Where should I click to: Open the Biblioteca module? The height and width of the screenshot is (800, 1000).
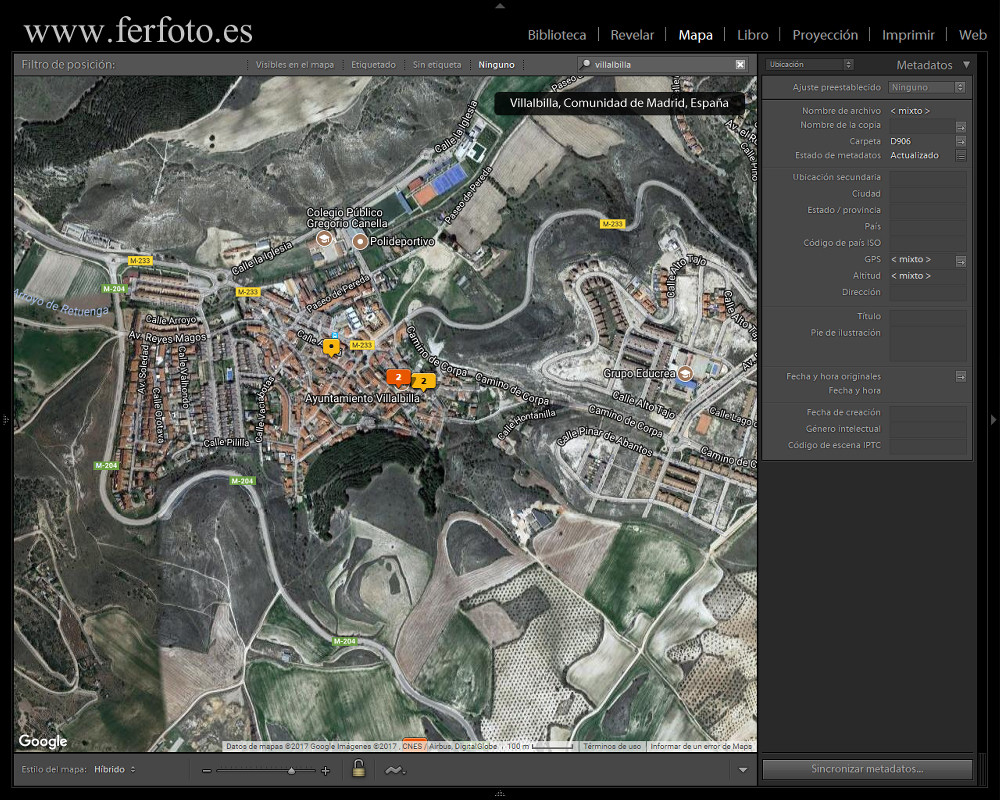point(557,34)
